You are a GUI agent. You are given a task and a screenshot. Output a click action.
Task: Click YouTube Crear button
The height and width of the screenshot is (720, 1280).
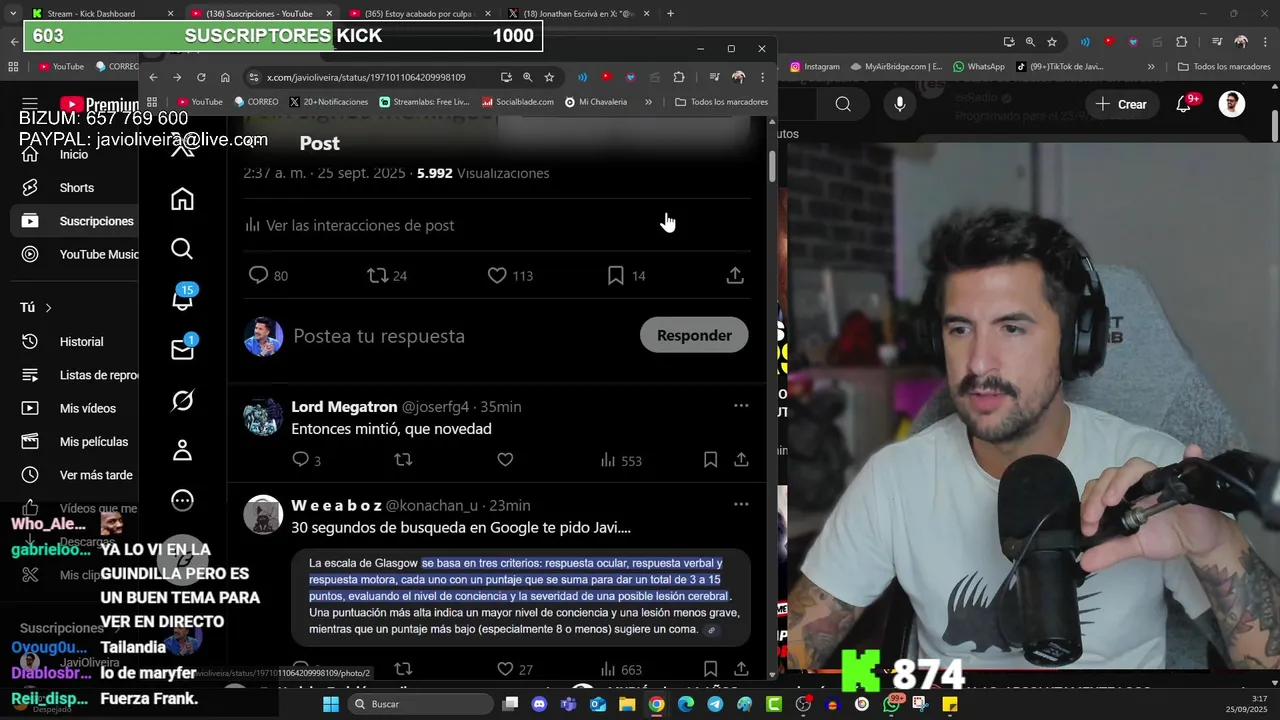1121,104
